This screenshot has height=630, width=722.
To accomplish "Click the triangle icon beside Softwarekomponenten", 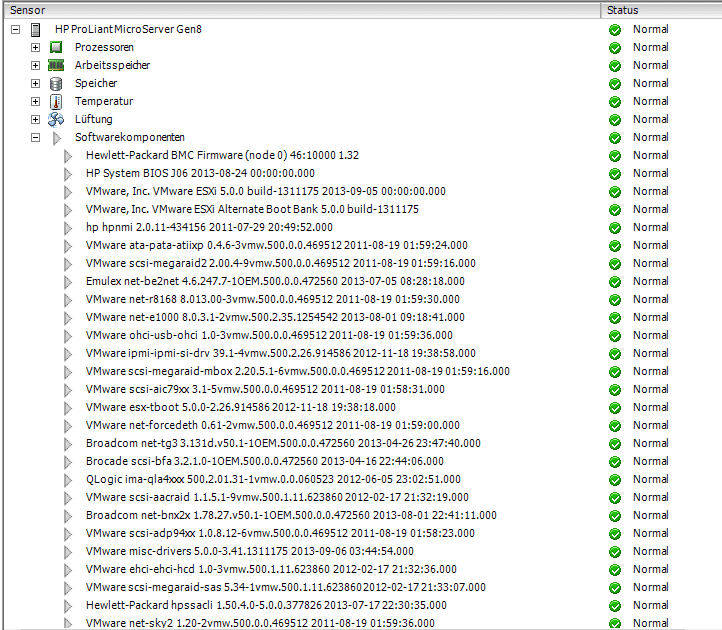I will [57, 138].
